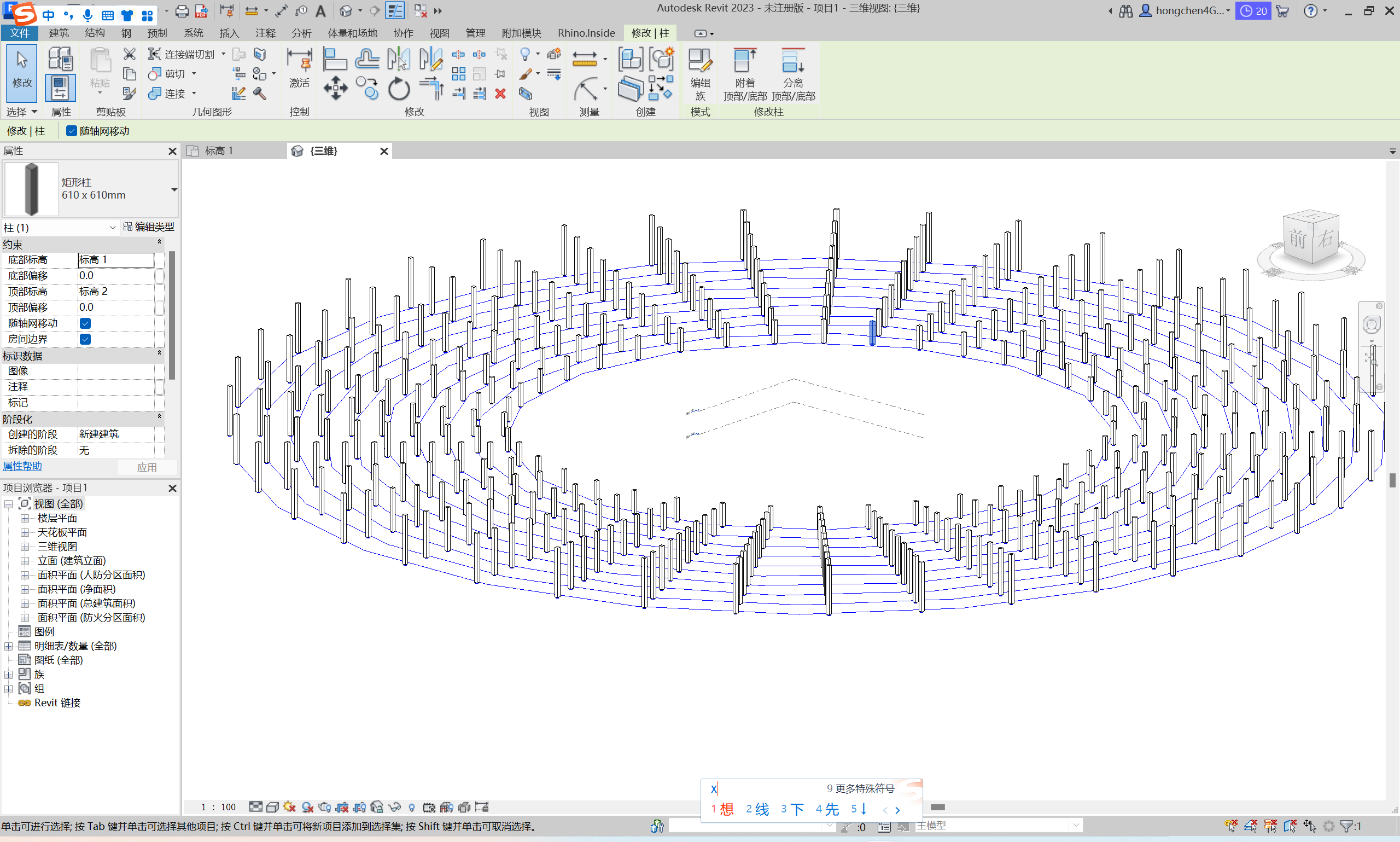Open the column type selector dropdown
The width and height of the screenshot is (1400, 842).
[174, 189]
